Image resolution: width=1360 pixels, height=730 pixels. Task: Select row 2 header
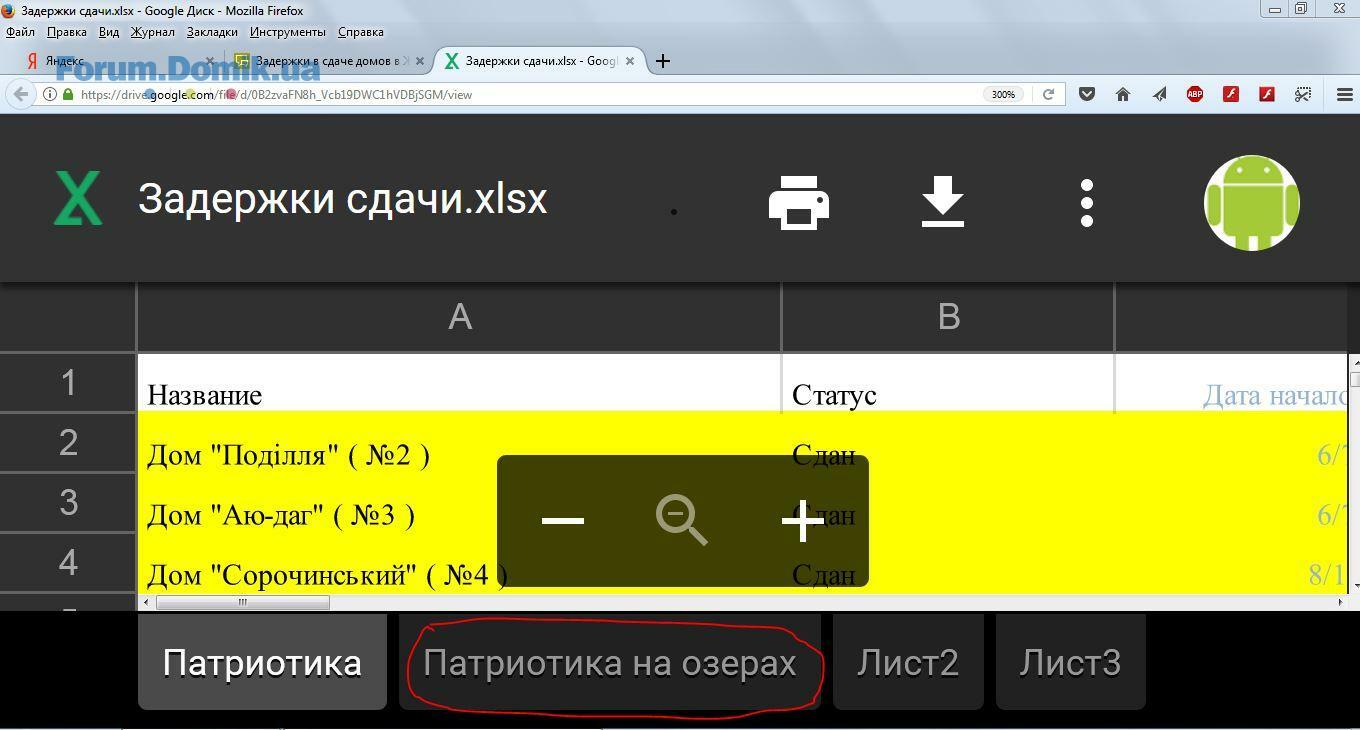click(x=68, y=442)
